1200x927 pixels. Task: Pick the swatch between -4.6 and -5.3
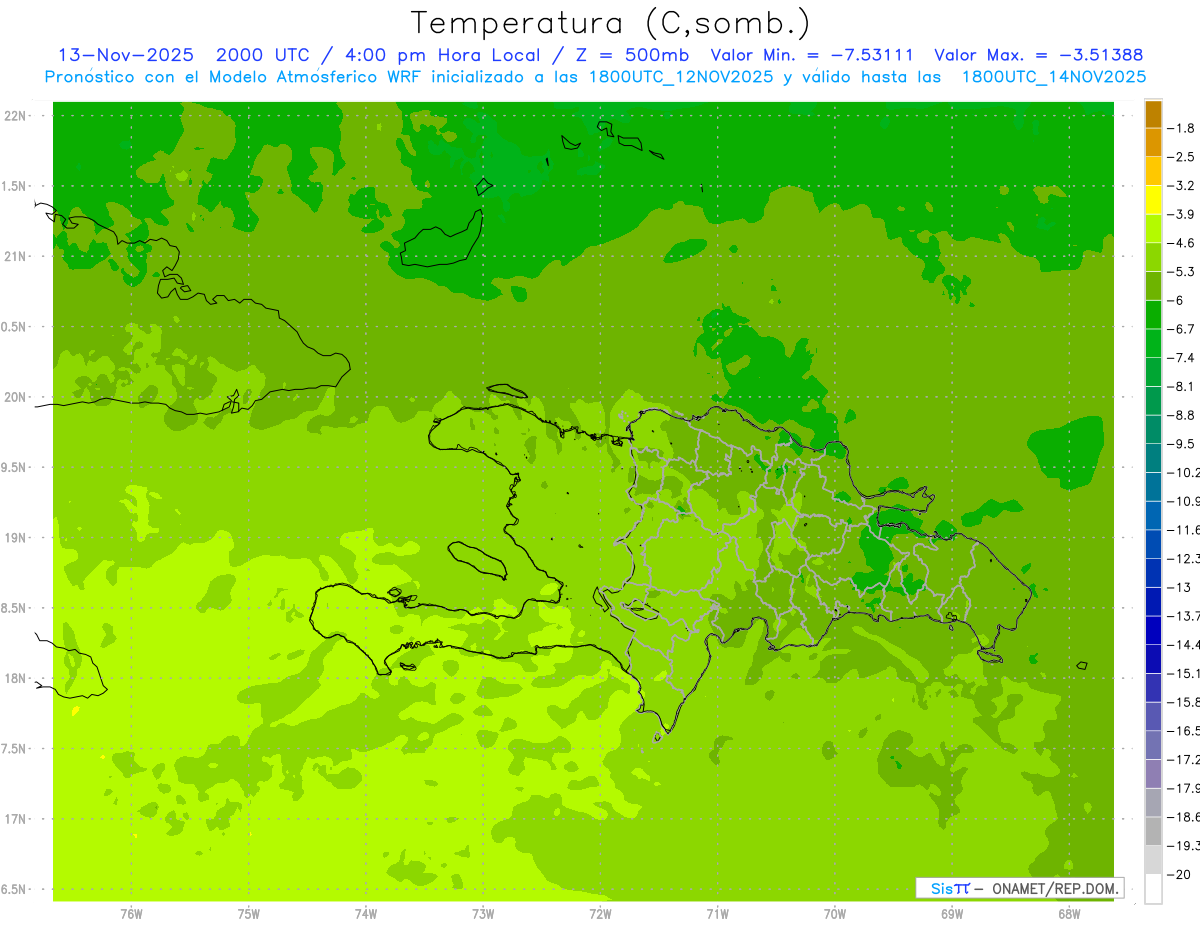tap(1153, 258)
